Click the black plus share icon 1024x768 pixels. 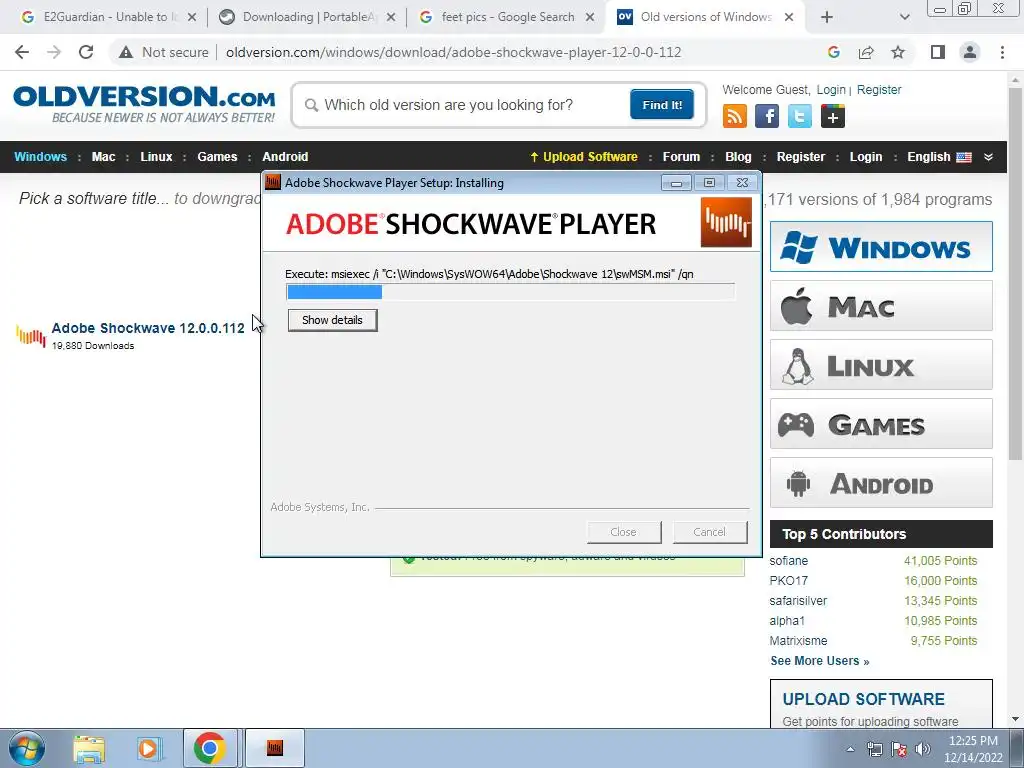833,116
